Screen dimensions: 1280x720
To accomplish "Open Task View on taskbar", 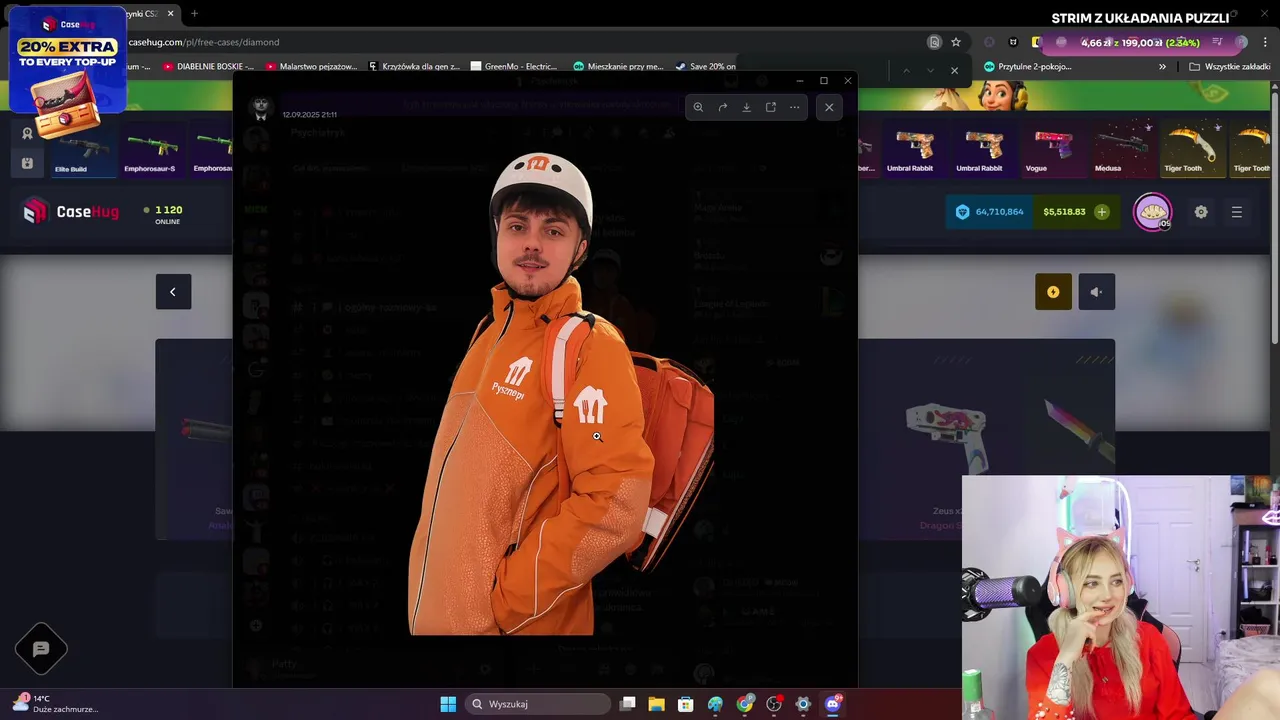I will pyautogui.click(x=627, y=704).
